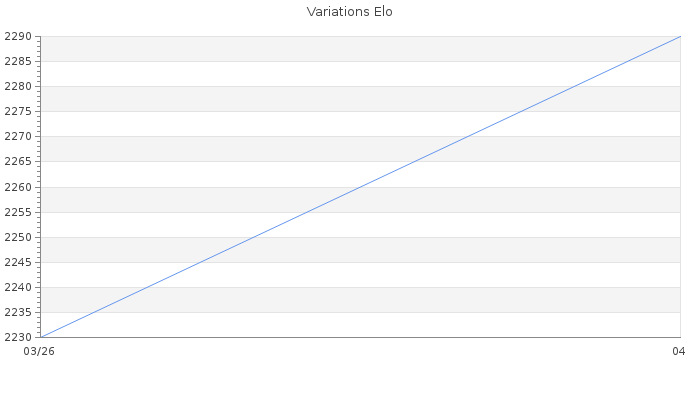700x400 pixels.
Task: Click the 2250 y-axis label
Action: pyautogui.click(x=19, y=237)
